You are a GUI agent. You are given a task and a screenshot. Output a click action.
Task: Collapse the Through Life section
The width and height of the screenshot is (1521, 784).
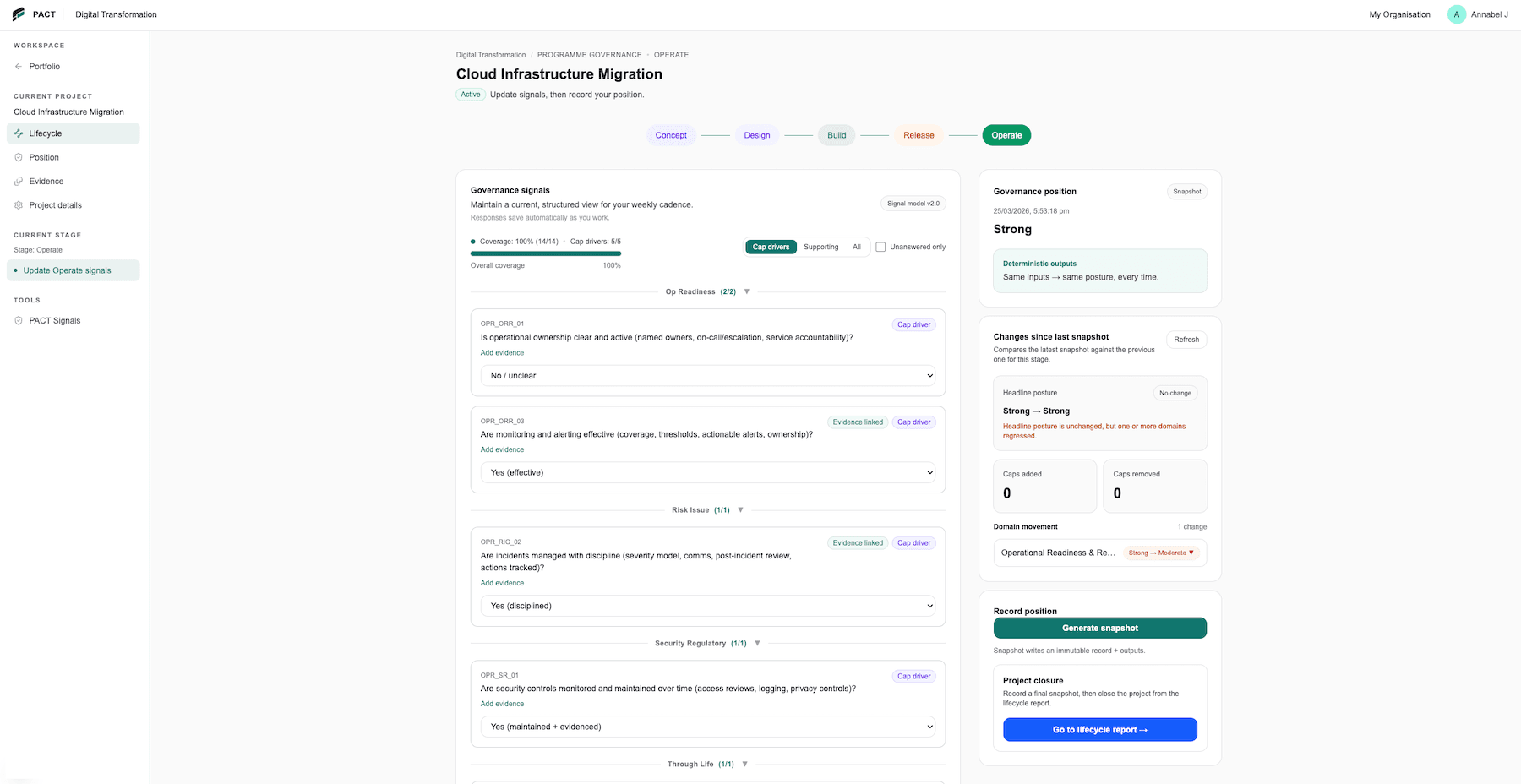(x=745, y=765)
